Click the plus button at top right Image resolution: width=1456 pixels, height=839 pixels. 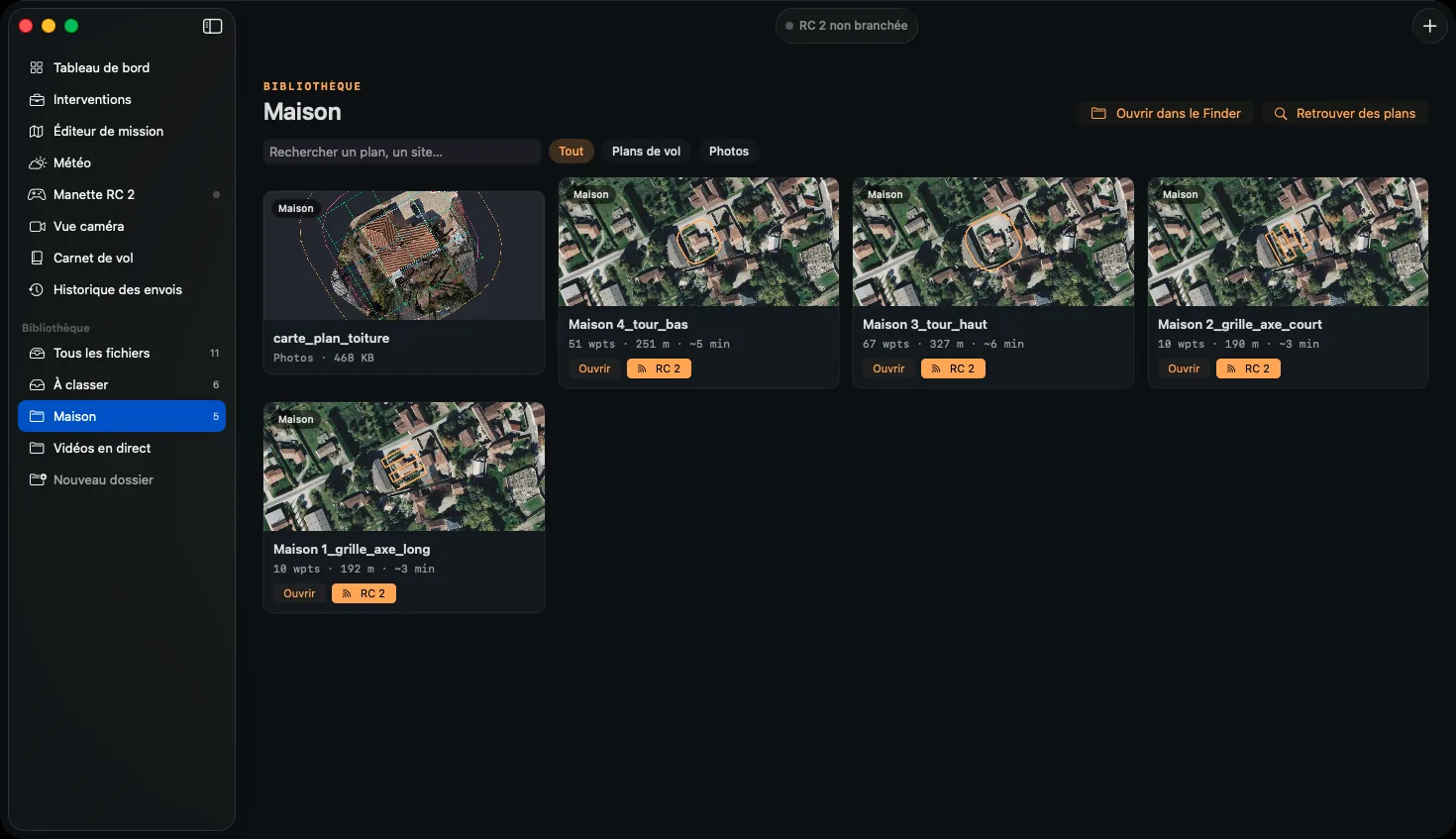pos(1429,27)
